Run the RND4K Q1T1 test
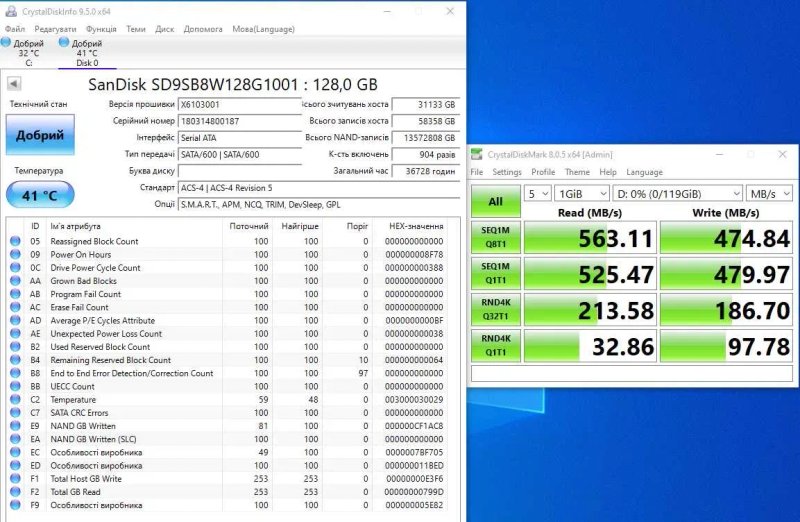This screenshot has height=522, width=800. (495, 345)
